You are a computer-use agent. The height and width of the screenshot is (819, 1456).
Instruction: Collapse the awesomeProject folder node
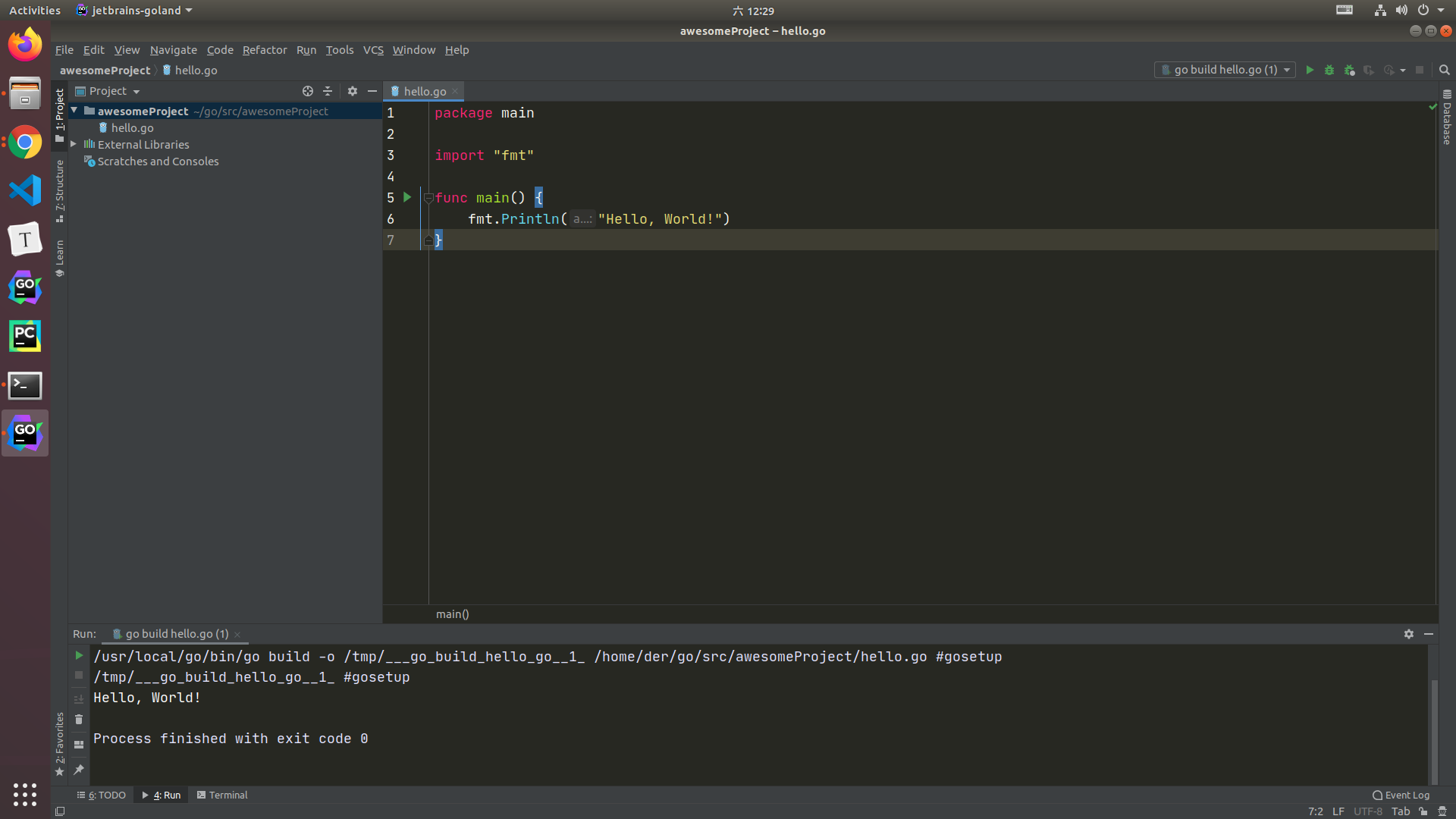pyautogui.click(x=74, y=111)
